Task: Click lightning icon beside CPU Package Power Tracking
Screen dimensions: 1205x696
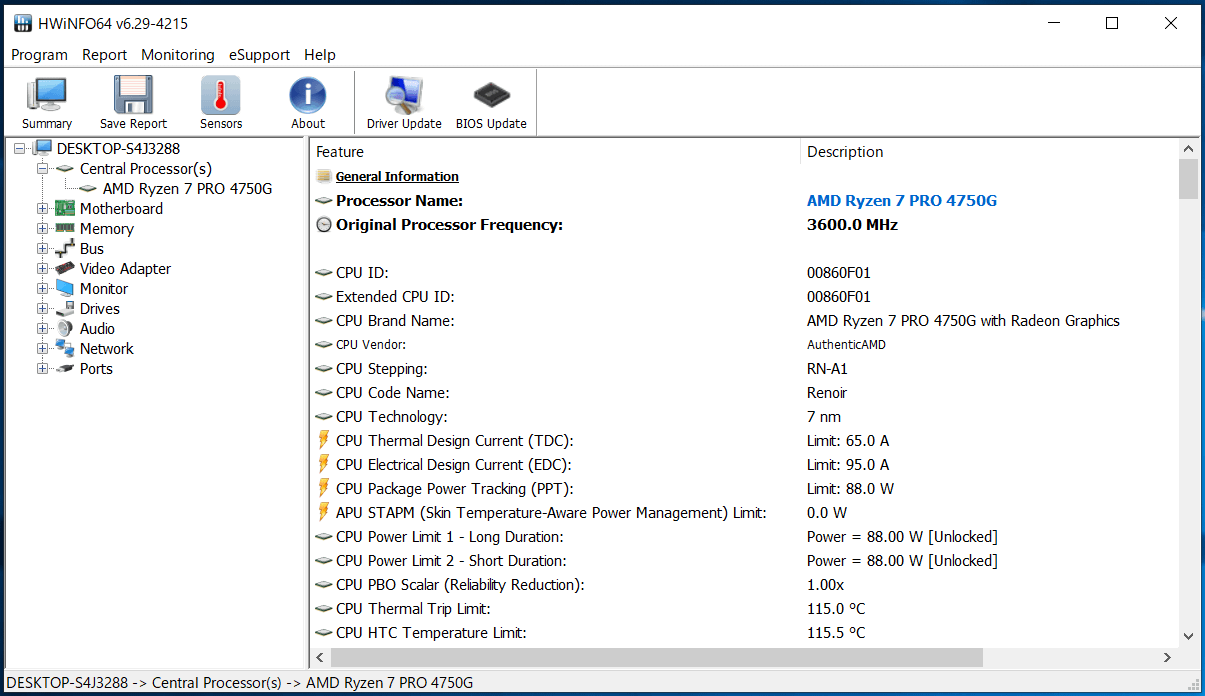Action: pyautogui.click(x=324, y=488)
